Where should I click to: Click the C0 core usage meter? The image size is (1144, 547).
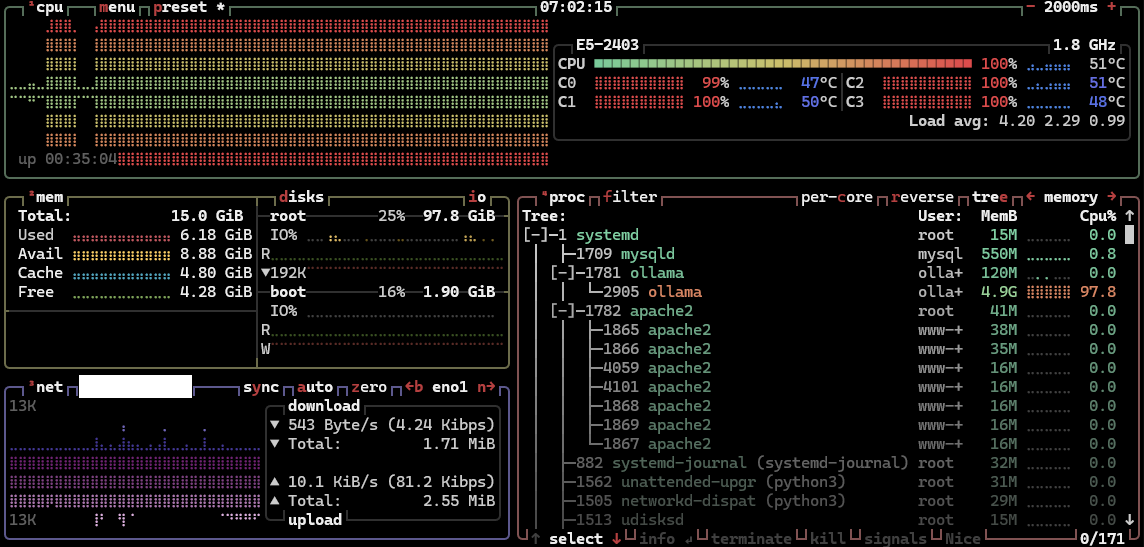(639, 83)
